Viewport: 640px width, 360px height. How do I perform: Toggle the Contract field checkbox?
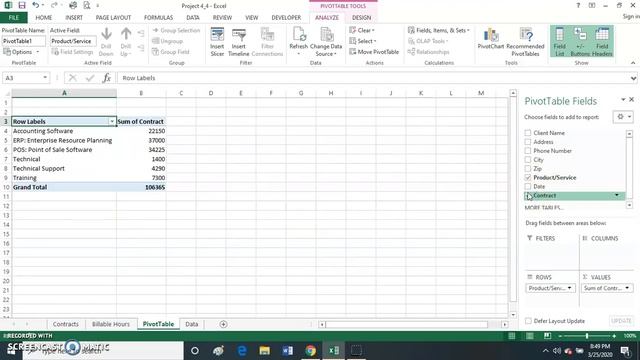(x=528, y=196)
